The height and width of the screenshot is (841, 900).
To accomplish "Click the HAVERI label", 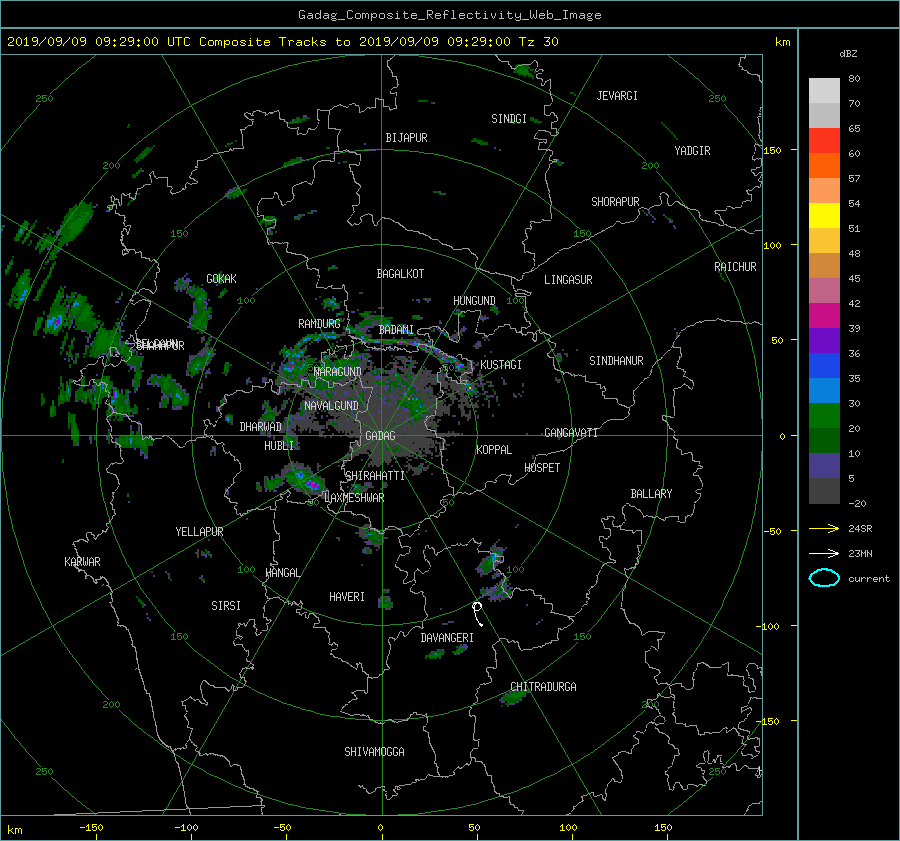I will 347,597.
